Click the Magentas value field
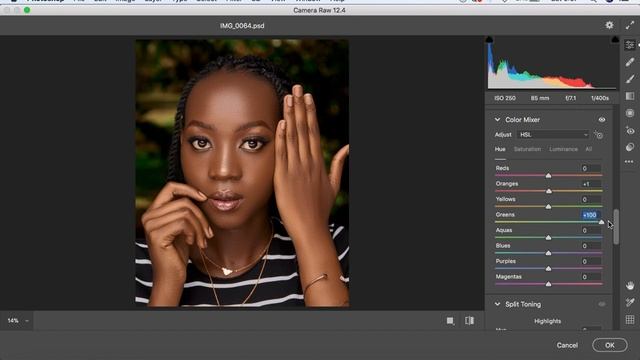The image size is (640, 360). [x=591, y=277]
